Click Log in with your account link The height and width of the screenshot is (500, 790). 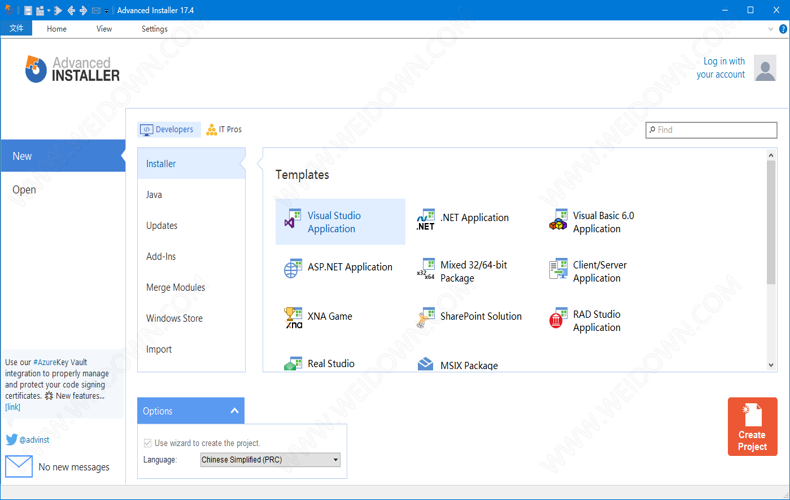722,68
